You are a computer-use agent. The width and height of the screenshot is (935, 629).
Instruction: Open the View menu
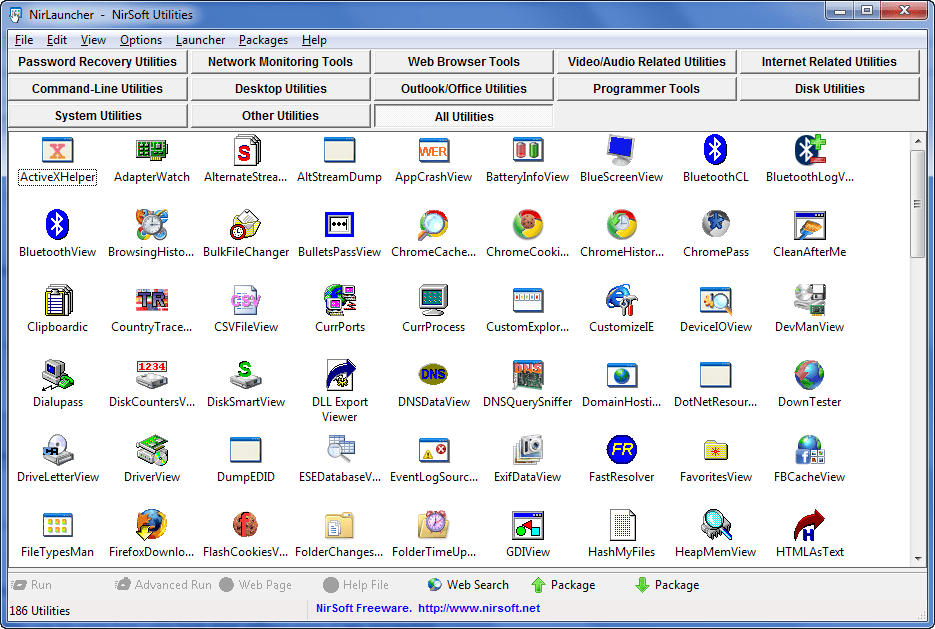click(93, 40)
